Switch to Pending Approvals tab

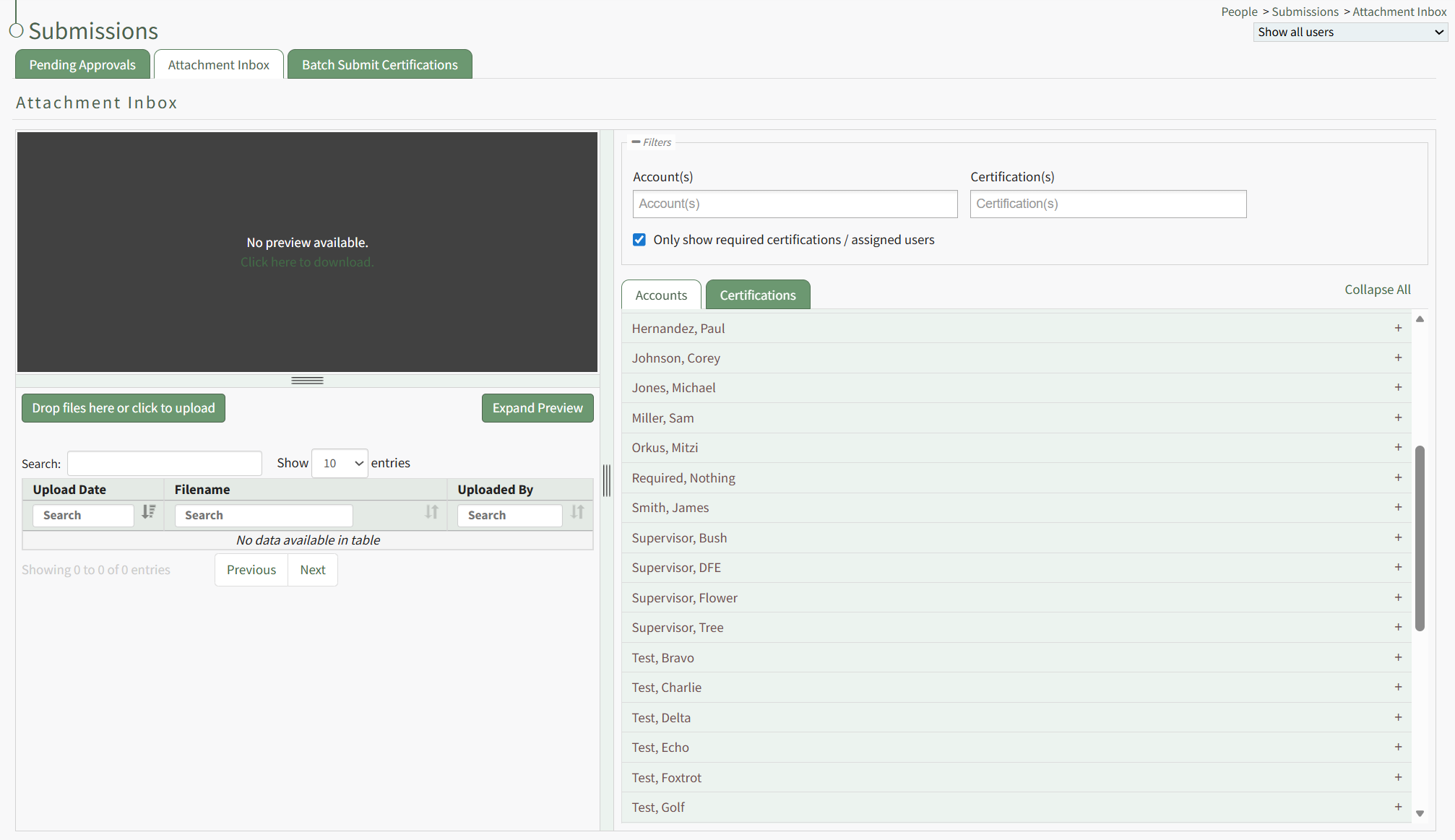pyautogui.click(x=82, y=65)
